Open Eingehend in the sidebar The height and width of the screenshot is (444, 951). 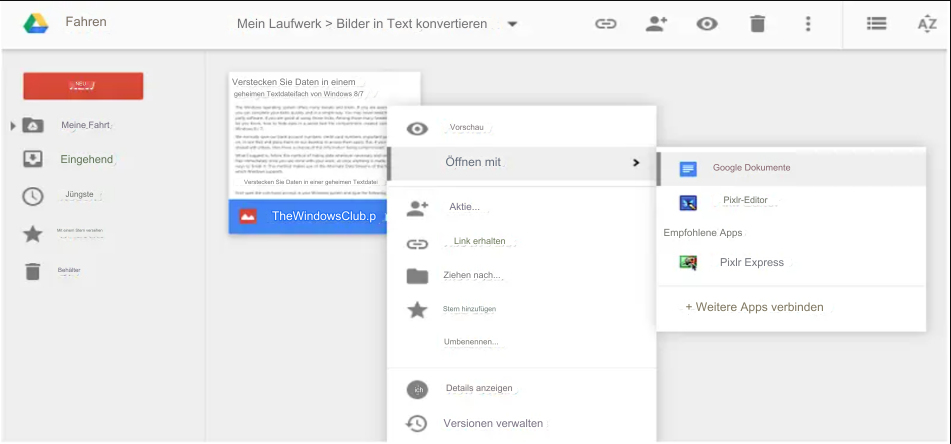tap(87, 160)
